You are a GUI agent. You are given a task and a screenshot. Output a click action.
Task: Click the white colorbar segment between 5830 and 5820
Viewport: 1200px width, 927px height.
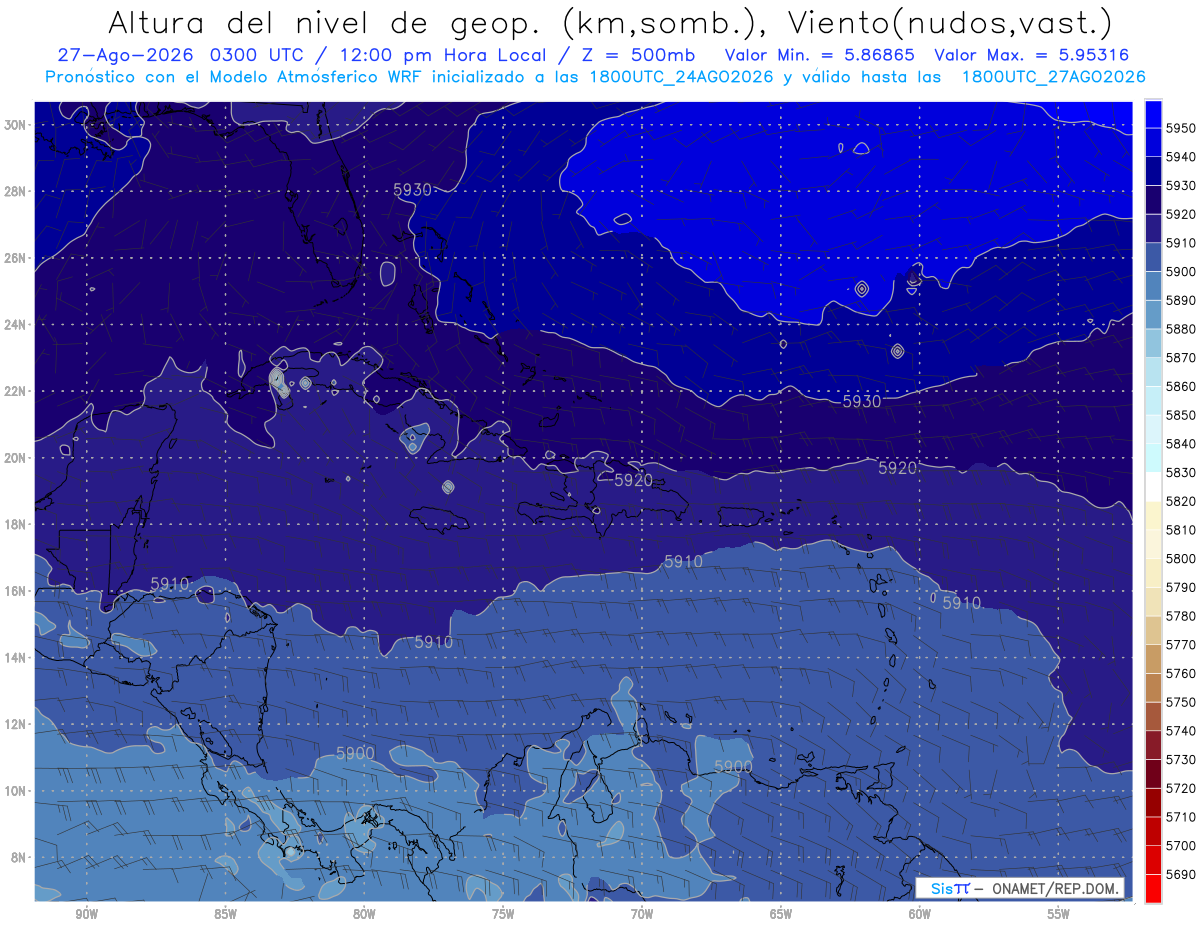[x=1153, y=486]
